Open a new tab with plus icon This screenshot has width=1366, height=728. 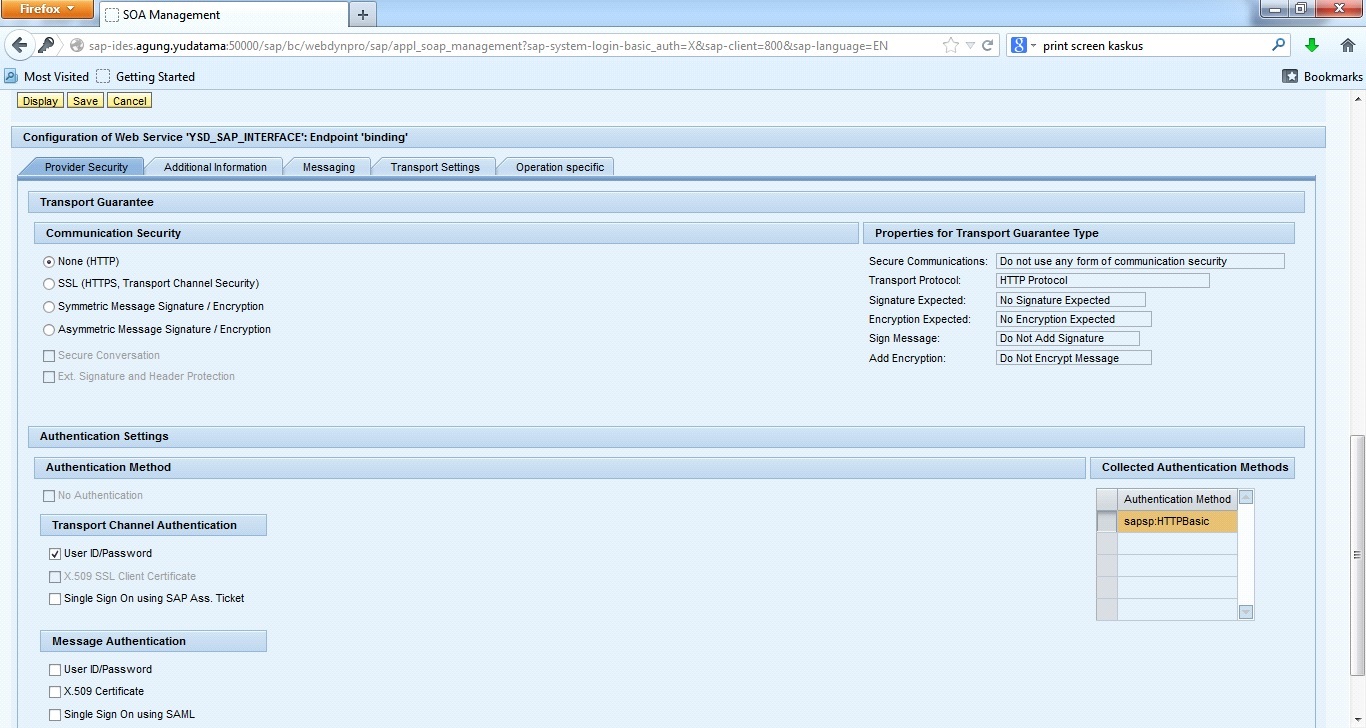(362, 15)
